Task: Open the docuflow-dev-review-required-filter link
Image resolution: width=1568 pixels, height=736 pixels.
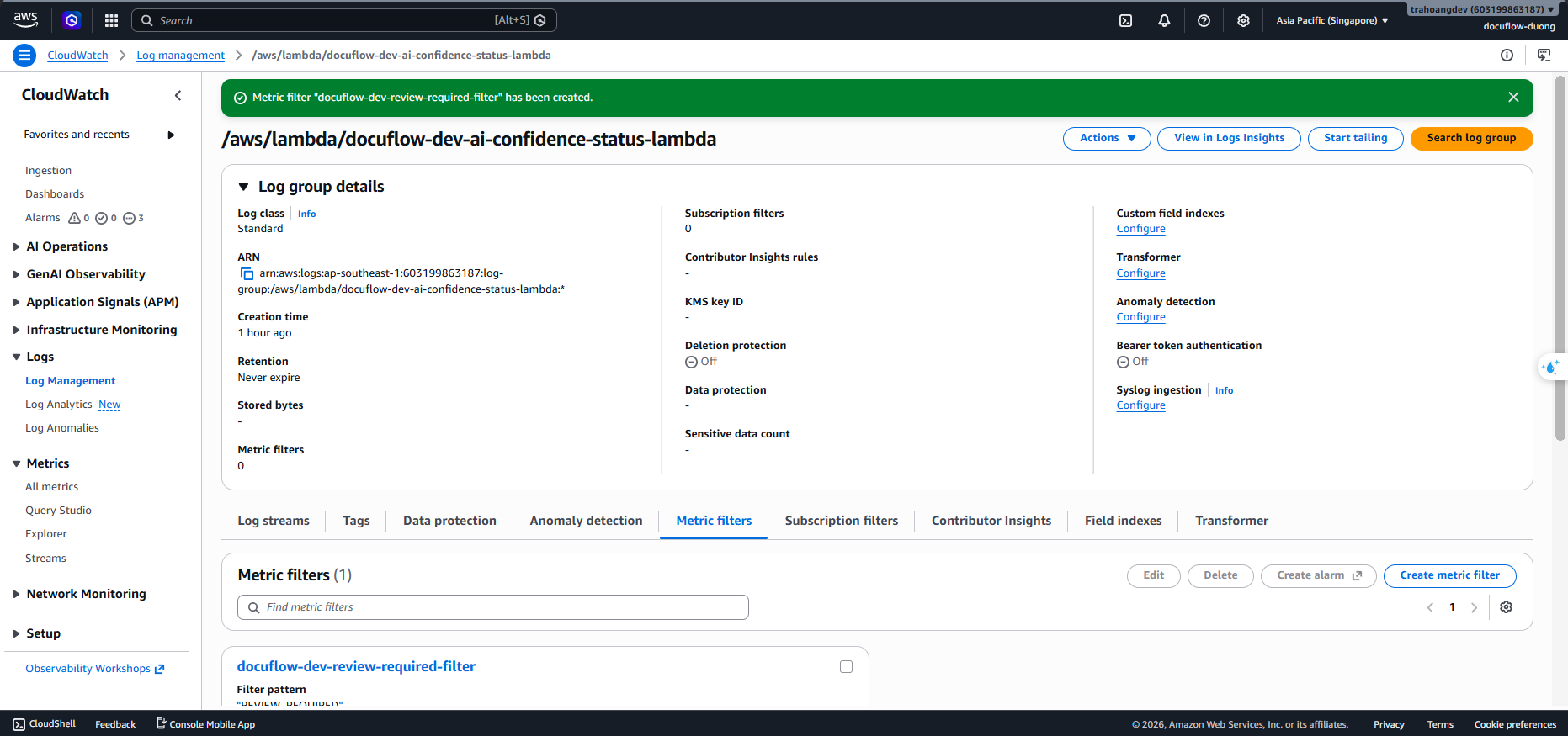Action: pos(356,666)
